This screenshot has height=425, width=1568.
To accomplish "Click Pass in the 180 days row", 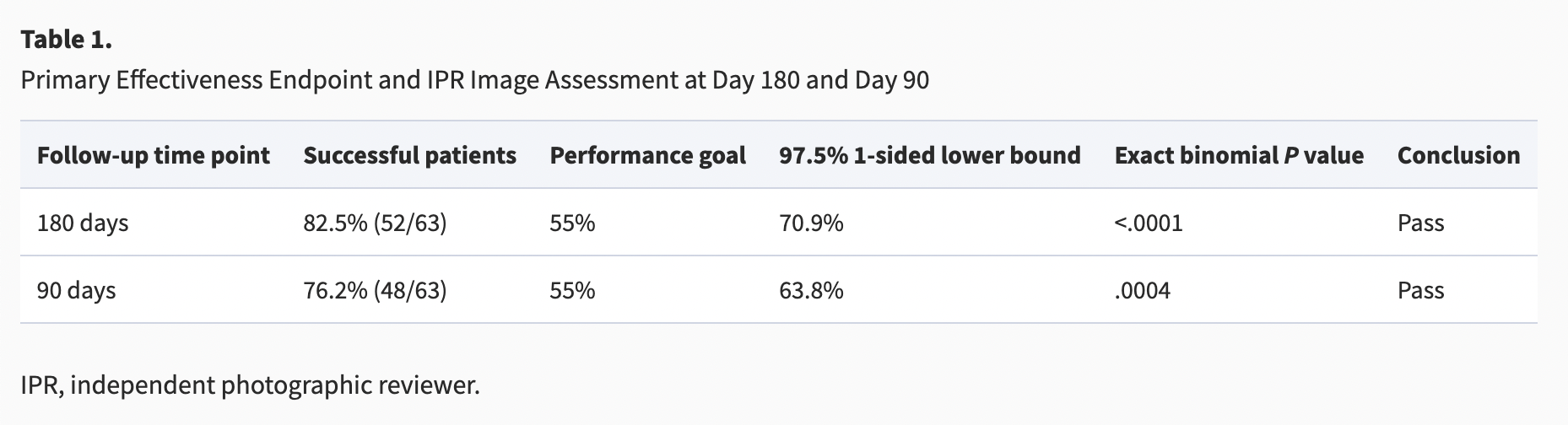I will 1420,223.
